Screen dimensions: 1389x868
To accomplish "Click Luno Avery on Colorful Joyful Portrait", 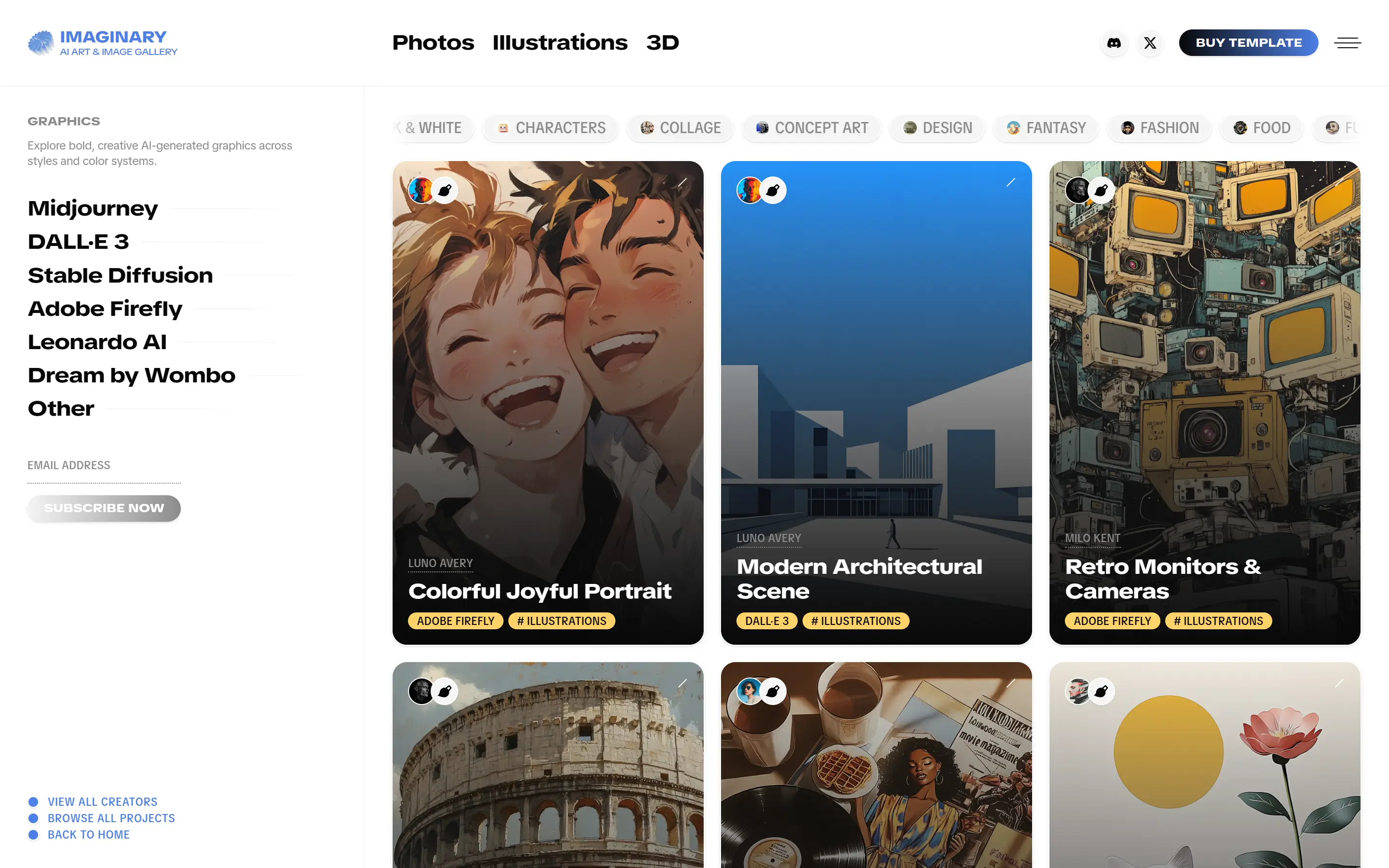I will [x=440, y=563].
